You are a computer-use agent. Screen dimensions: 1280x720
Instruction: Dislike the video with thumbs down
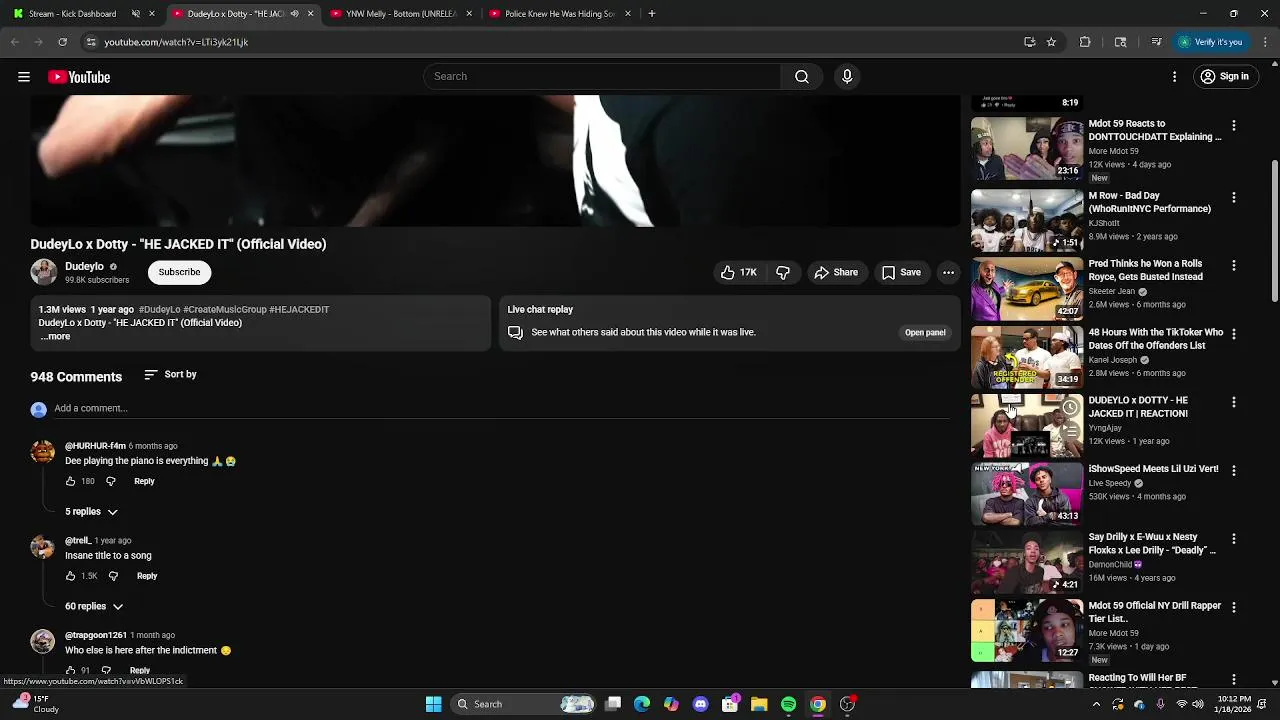pos(783,272)
